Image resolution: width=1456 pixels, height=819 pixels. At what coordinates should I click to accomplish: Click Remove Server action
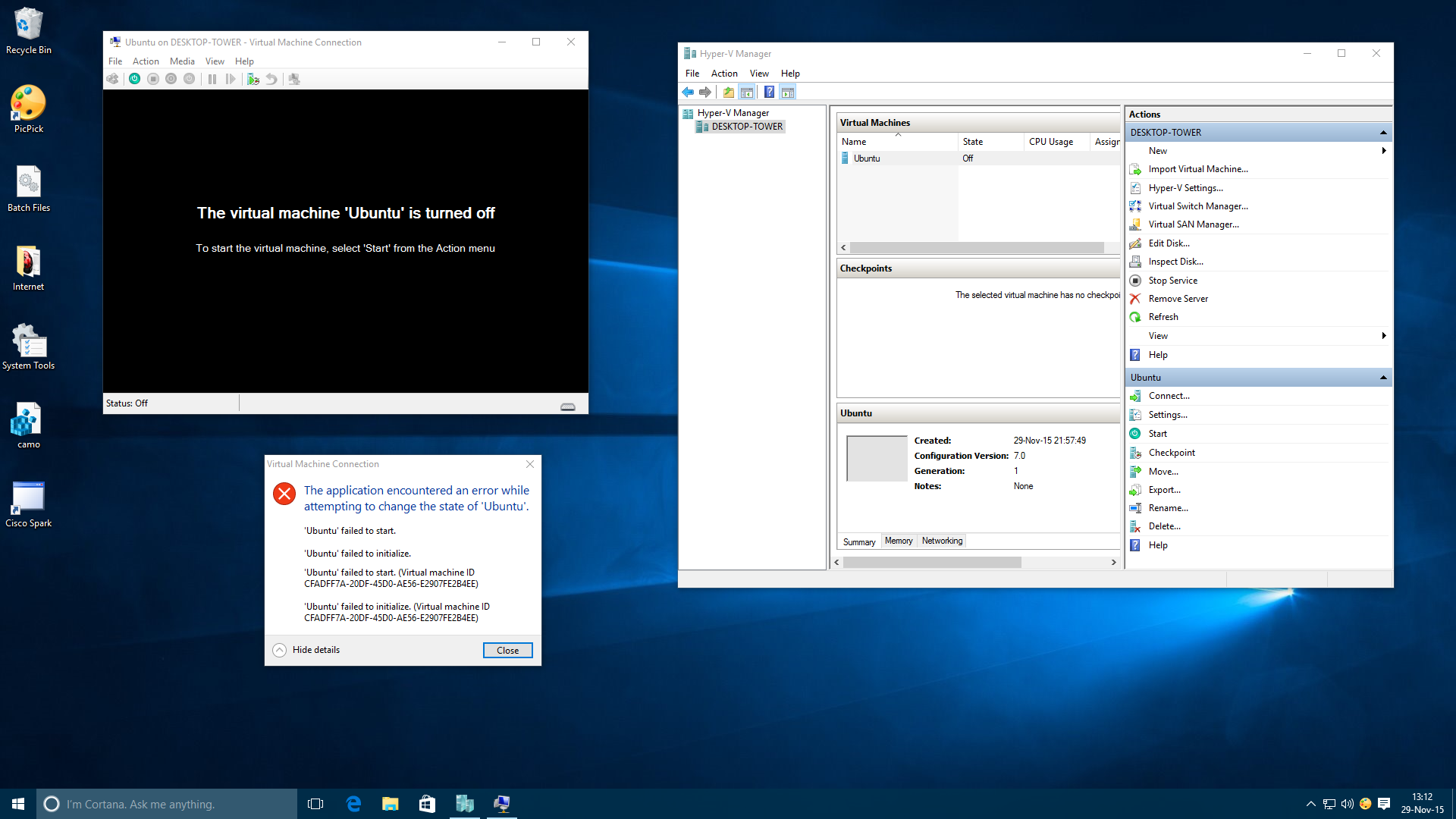(1178, 299)
